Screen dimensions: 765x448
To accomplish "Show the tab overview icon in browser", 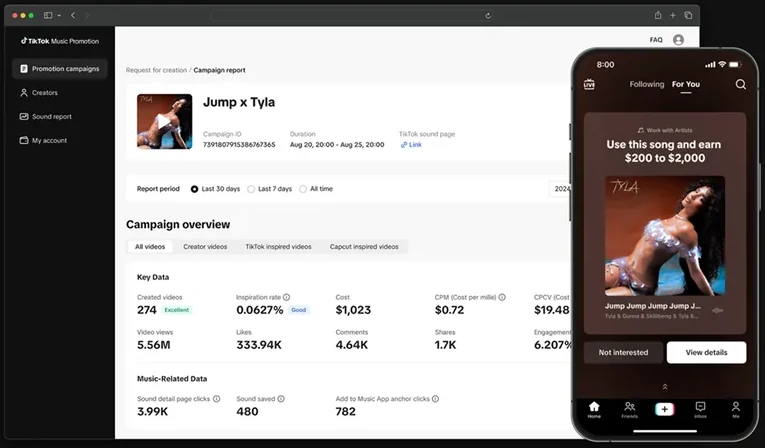I will [688, 15].
